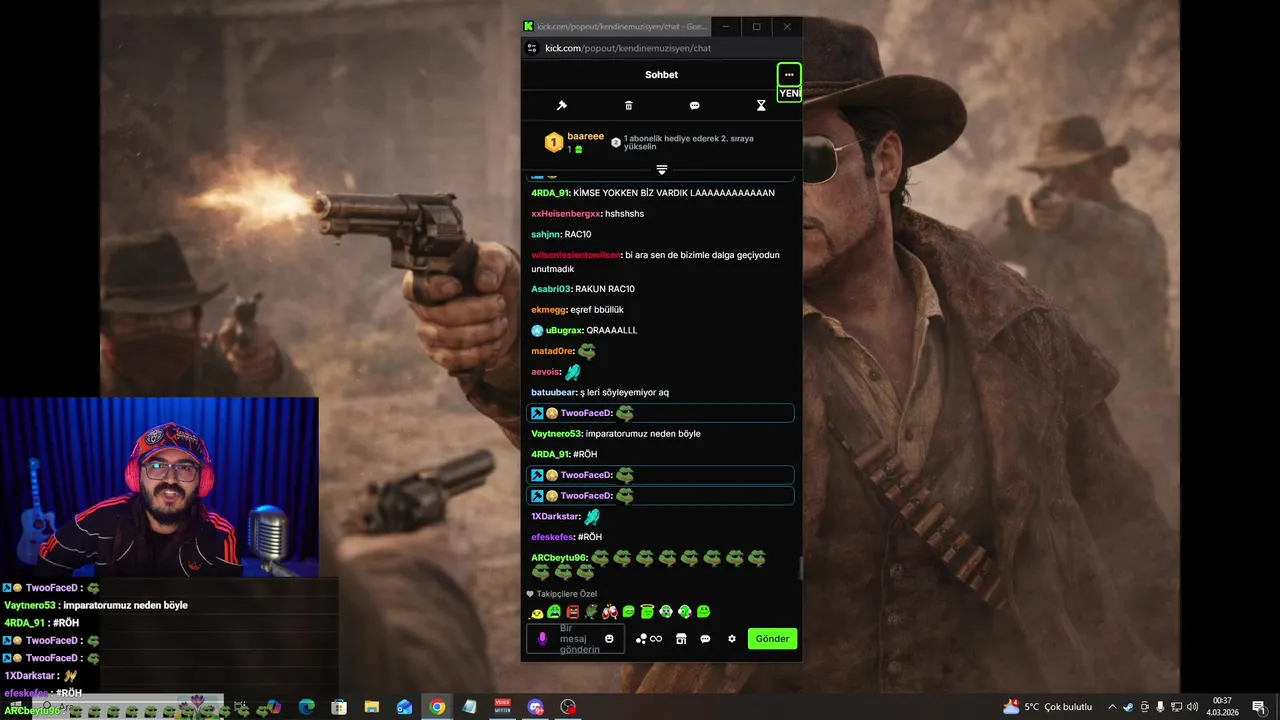Image resolution: width=1280 pixels, height=720 pixels.
Task: Click the hourglass icon in chat toolbar
Action: 761,105
